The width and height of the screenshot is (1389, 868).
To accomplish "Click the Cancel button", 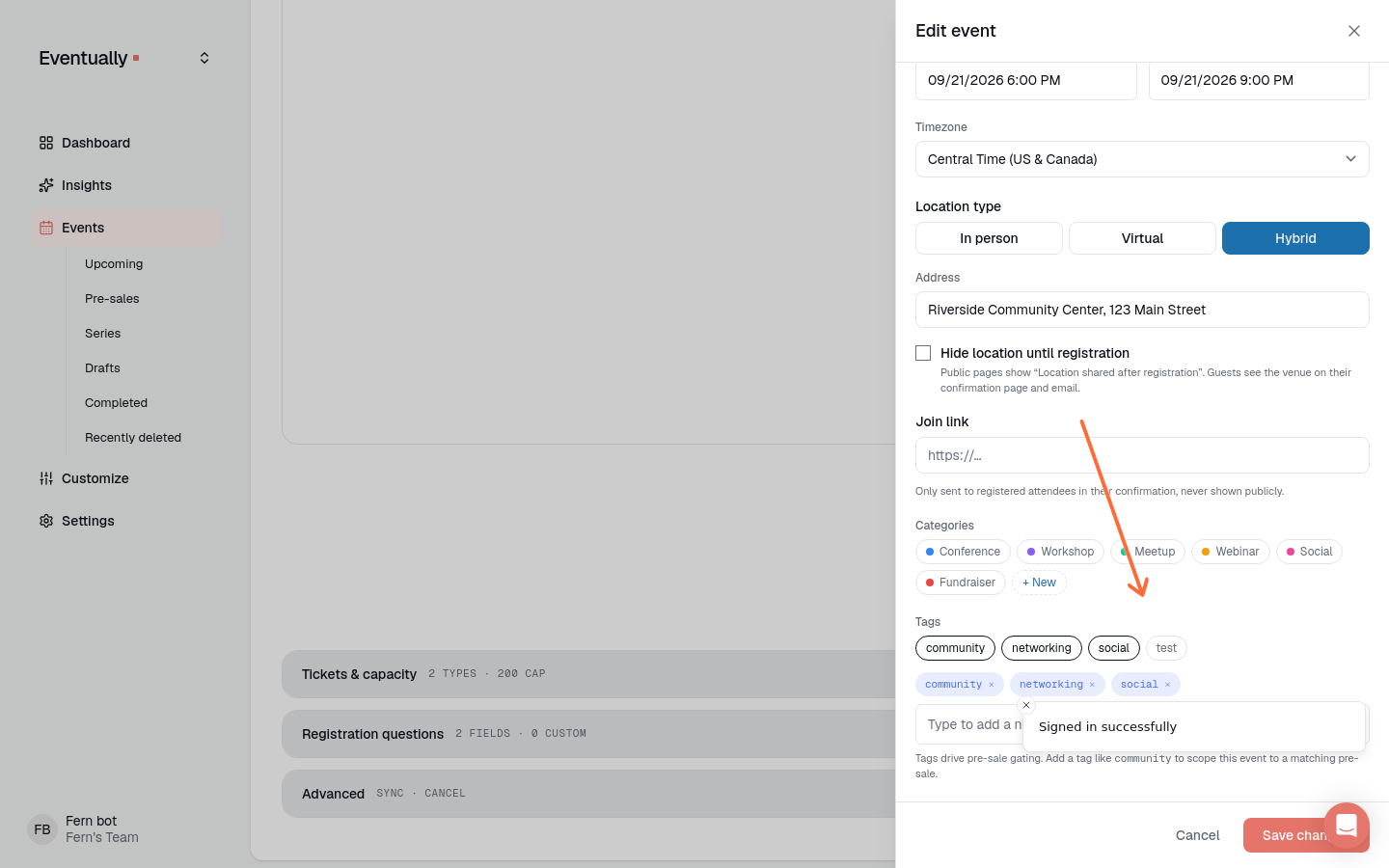I will [x=1197, y=835].
